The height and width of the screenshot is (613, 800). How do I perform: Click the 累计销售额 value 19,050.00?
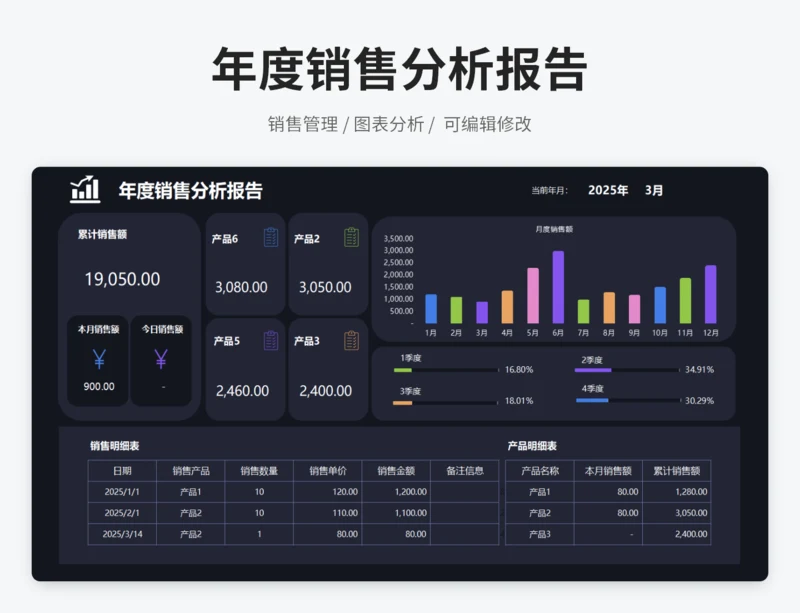pyautogui.click(x=122, y=279)
